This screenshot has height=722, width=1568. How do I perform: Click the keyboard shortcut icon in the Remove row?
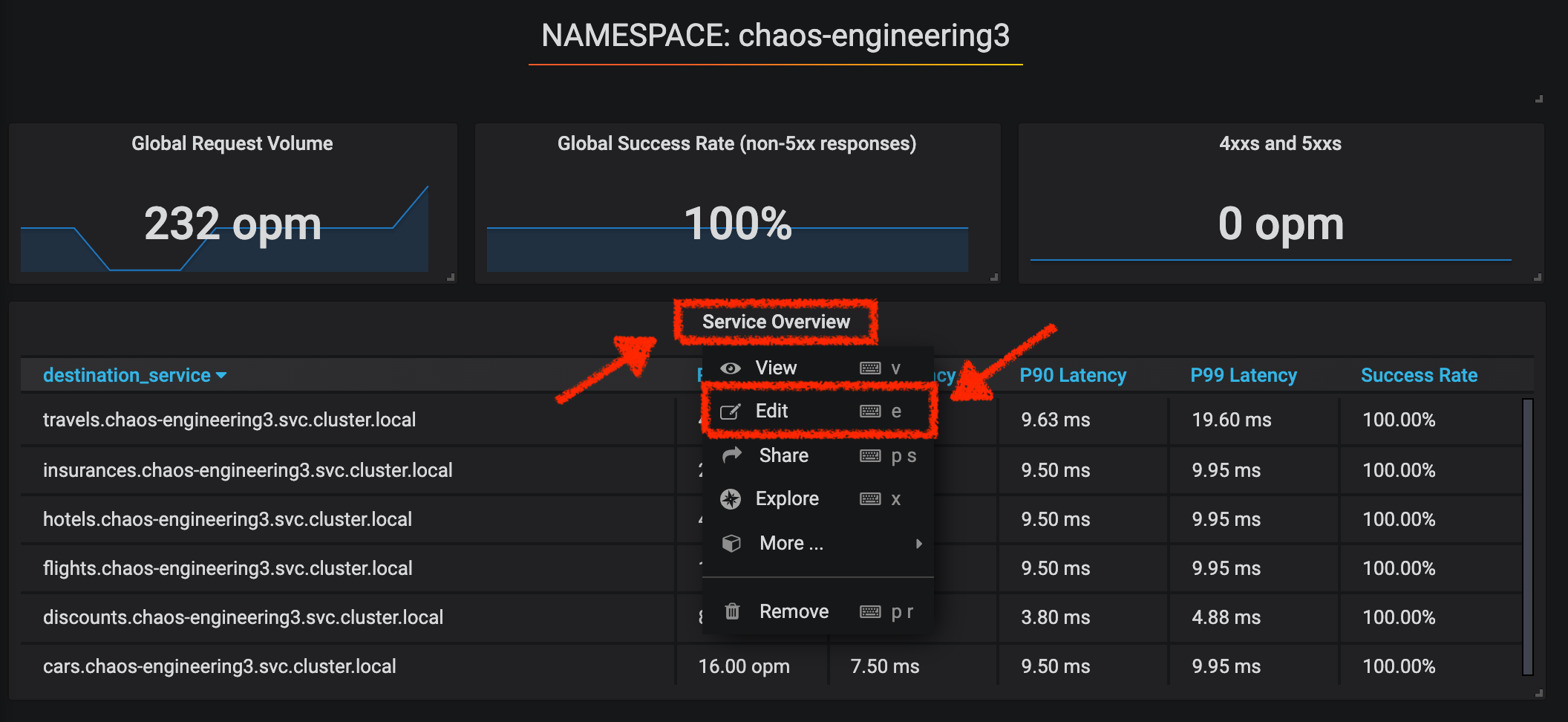[870, 612]
